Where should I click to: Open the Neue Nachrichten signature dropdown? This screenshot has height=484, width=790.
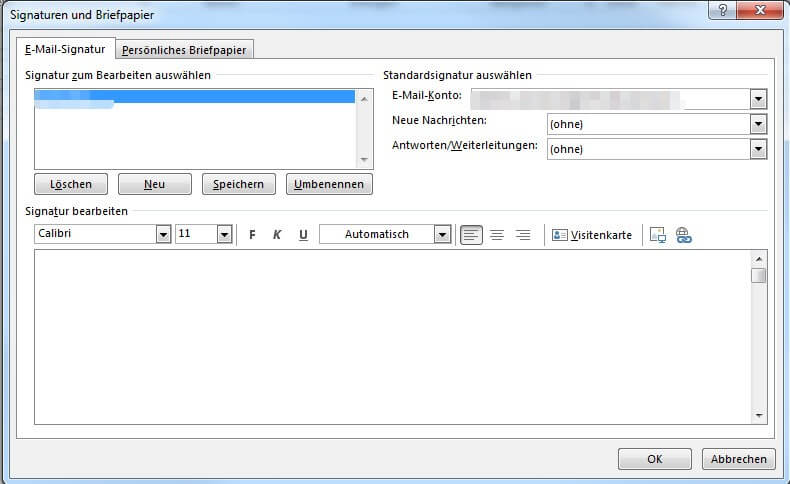(758, 124)
